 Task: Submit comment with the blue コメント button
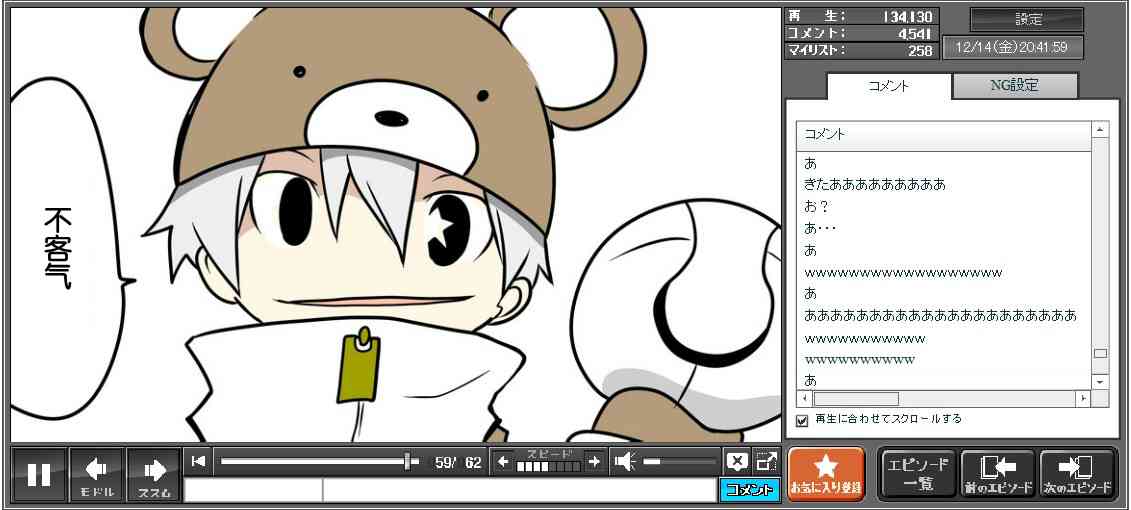pyautogui.click(x=749, y=490)
